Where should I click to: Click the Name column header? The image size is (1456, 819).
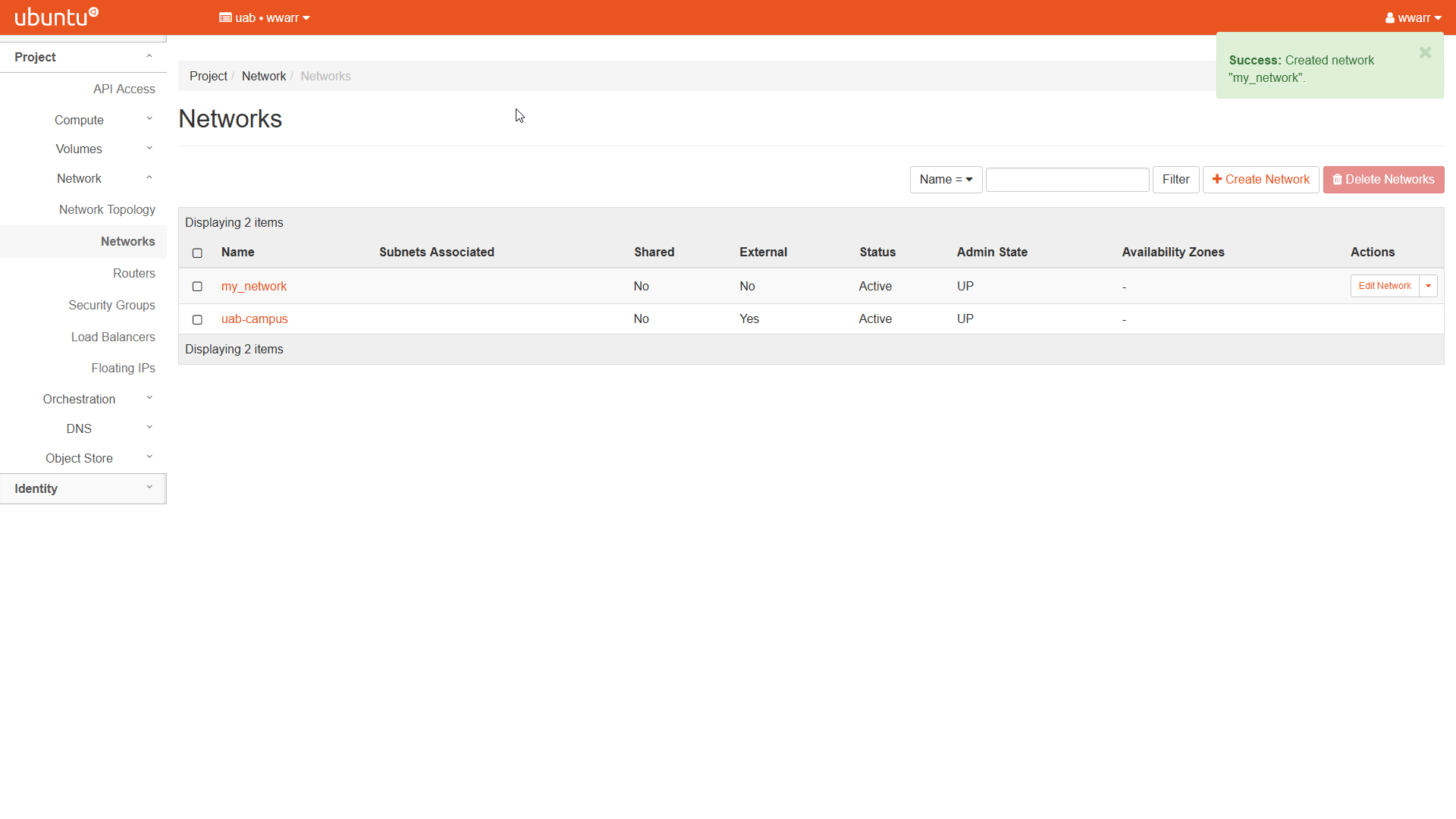click(237, 252)
